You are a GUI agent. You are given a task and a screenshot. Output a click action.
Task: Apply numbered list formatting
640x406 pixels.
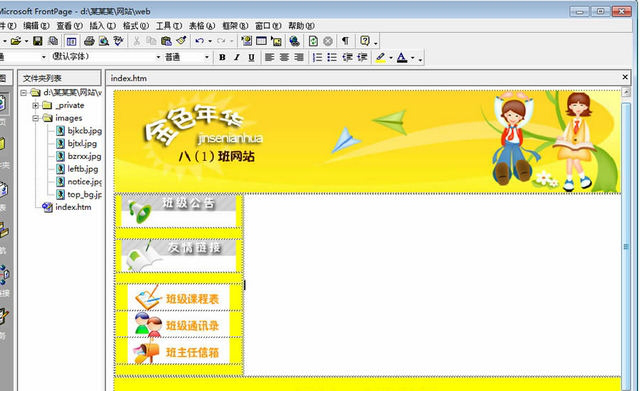[317, 58]
